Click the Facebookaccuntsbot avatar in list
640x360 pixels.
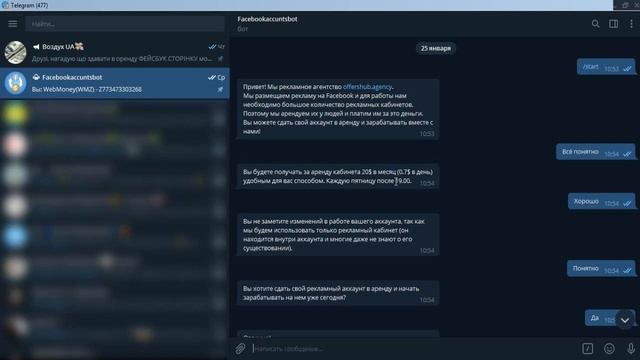pyautogui.click(x=15, y=83)
